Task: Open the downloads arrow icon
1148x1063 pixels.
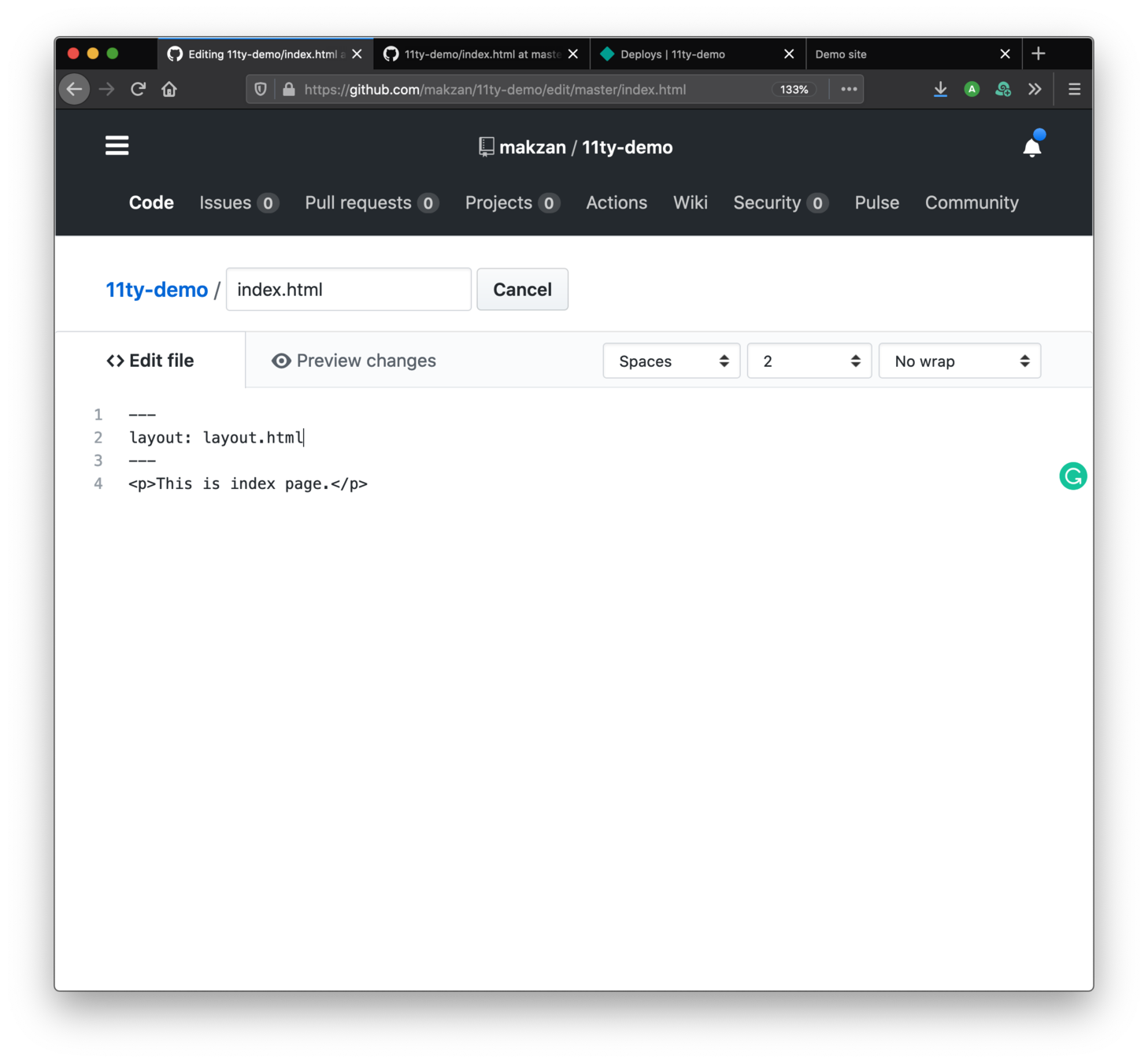Action: point(940,89)
